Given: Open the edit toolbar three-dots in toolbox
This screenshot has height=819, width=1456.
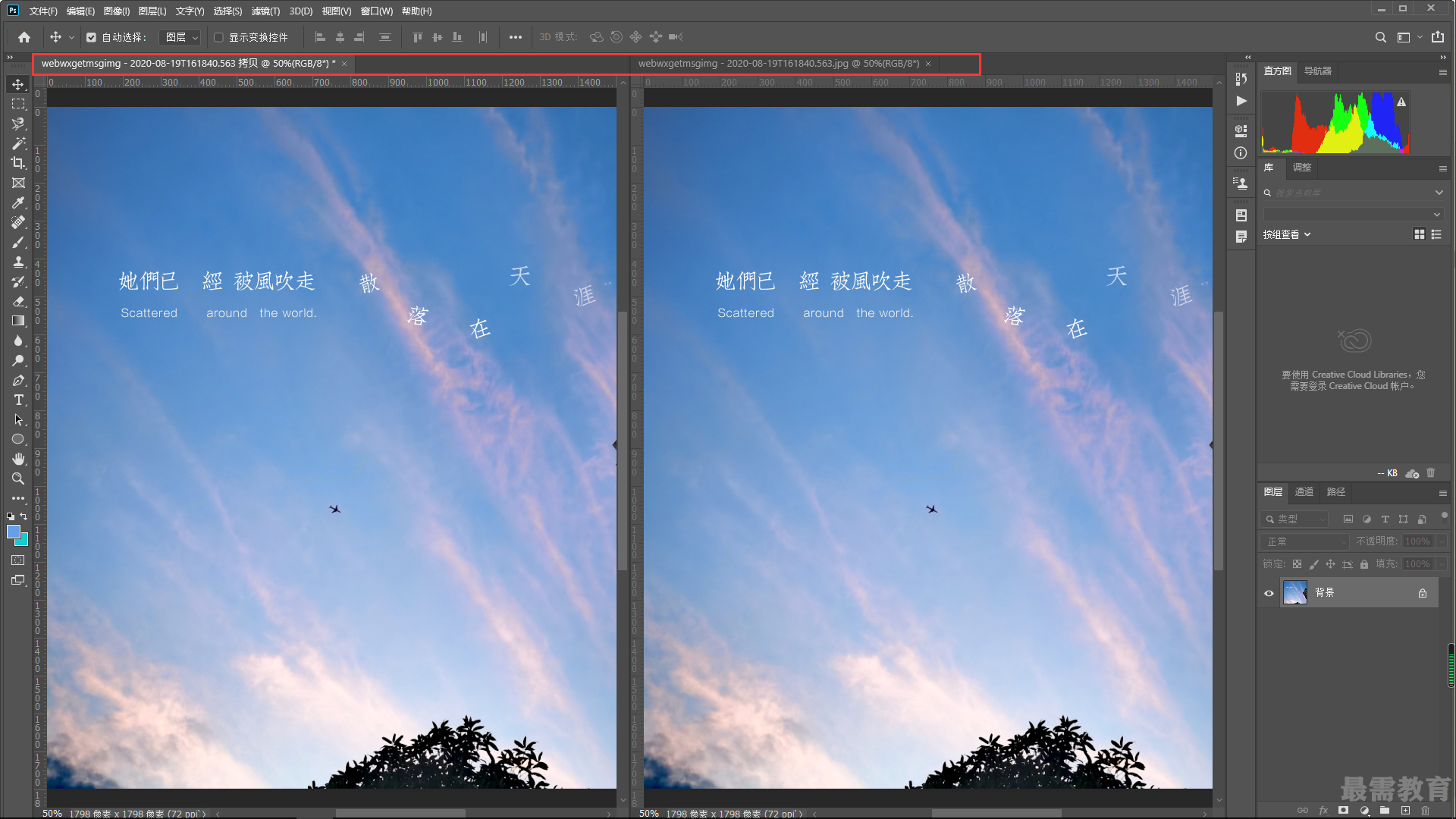Looking at the screenshot, I should click(18, 498).
